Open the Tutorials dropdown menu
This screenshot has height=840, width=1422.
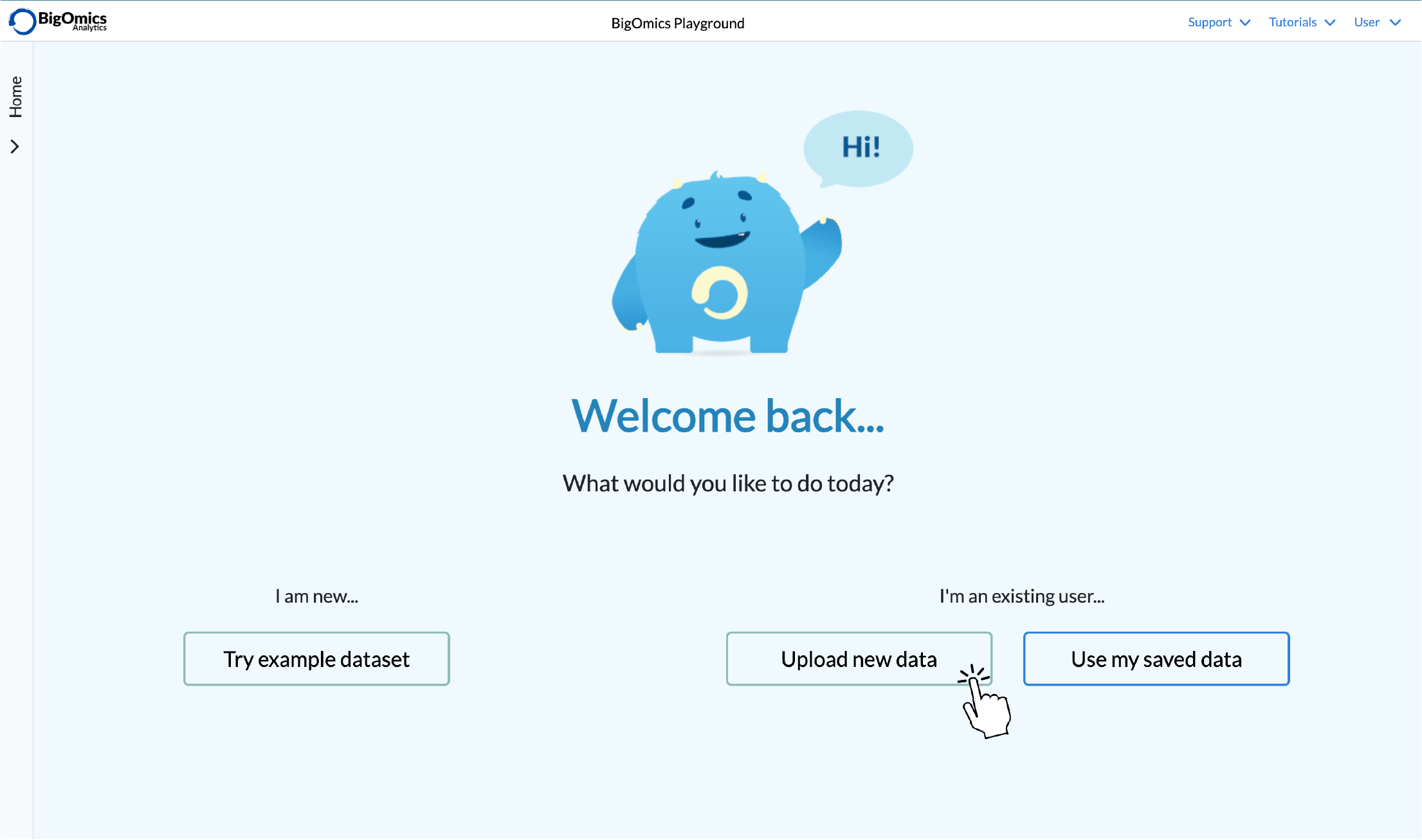(1293, 22)
